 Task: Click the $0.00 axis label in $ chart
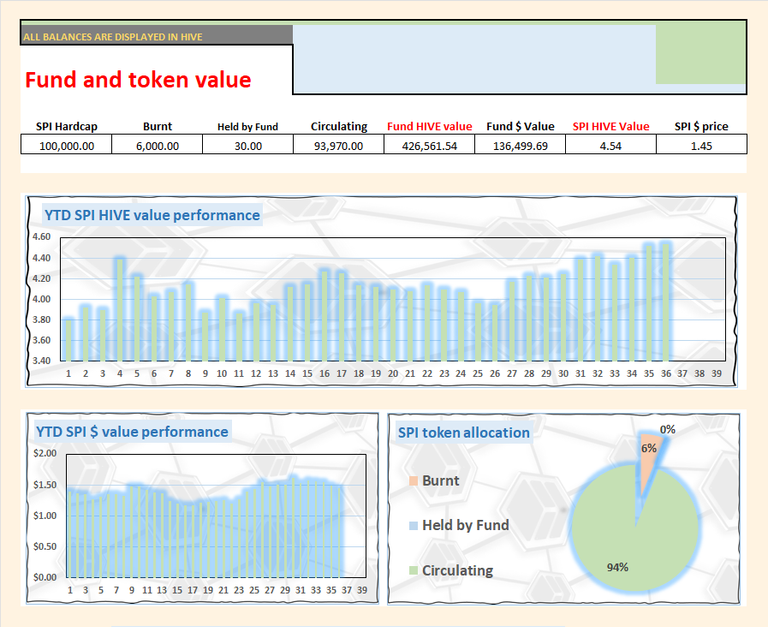45,577
